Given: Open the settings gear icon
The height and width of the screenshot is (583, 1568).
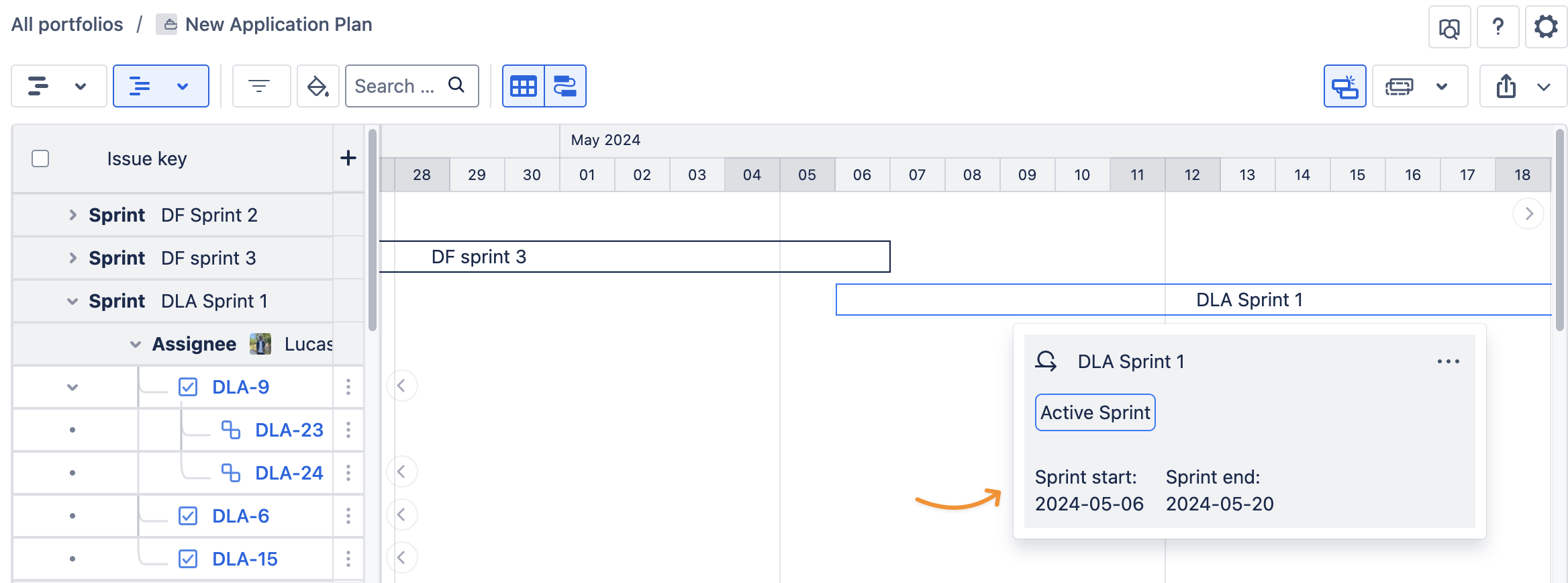Looking at the screenshot, I should (x=1546, y=28).
